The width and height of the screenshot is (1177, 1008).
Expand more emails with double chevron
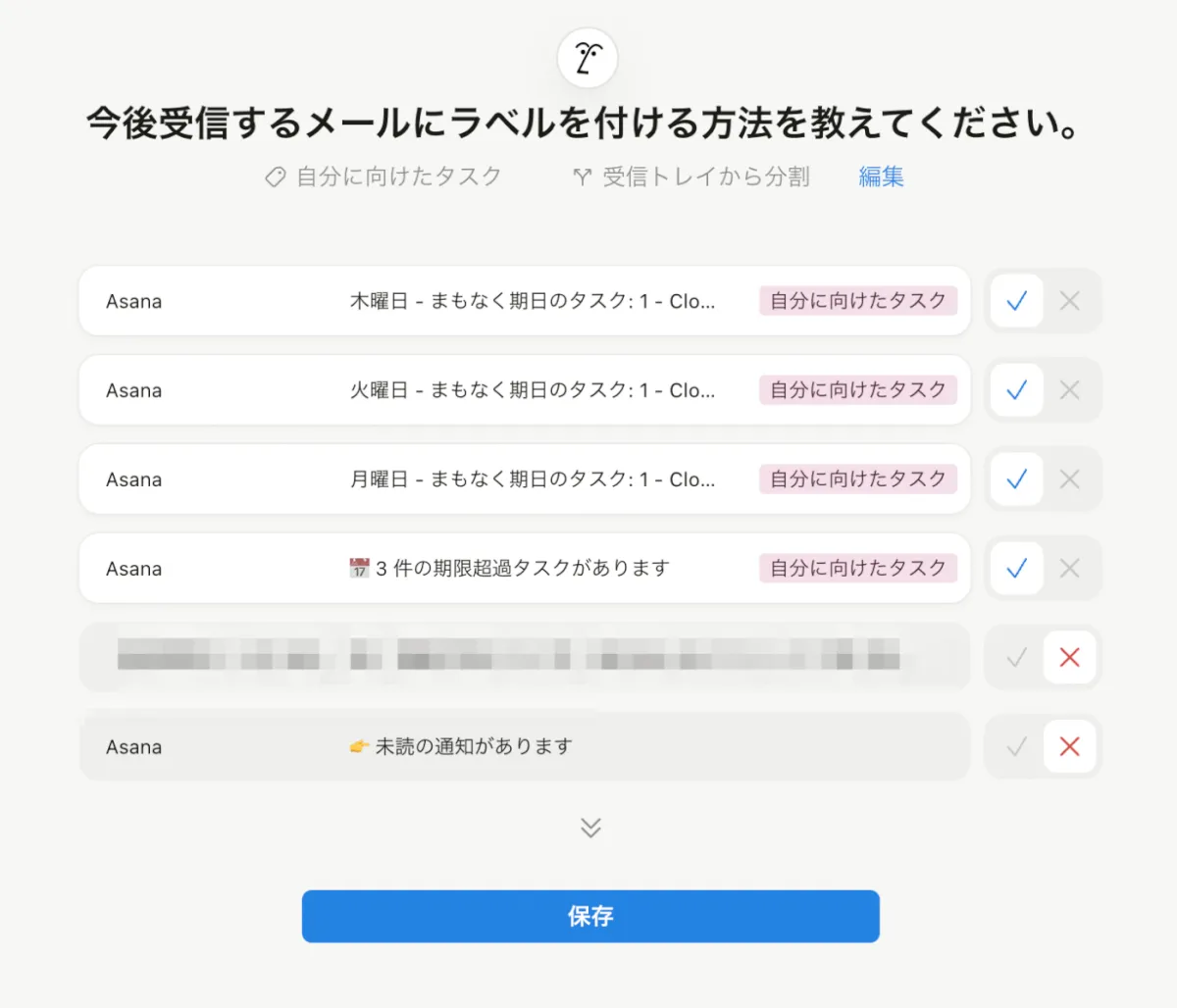coord(590,828)
